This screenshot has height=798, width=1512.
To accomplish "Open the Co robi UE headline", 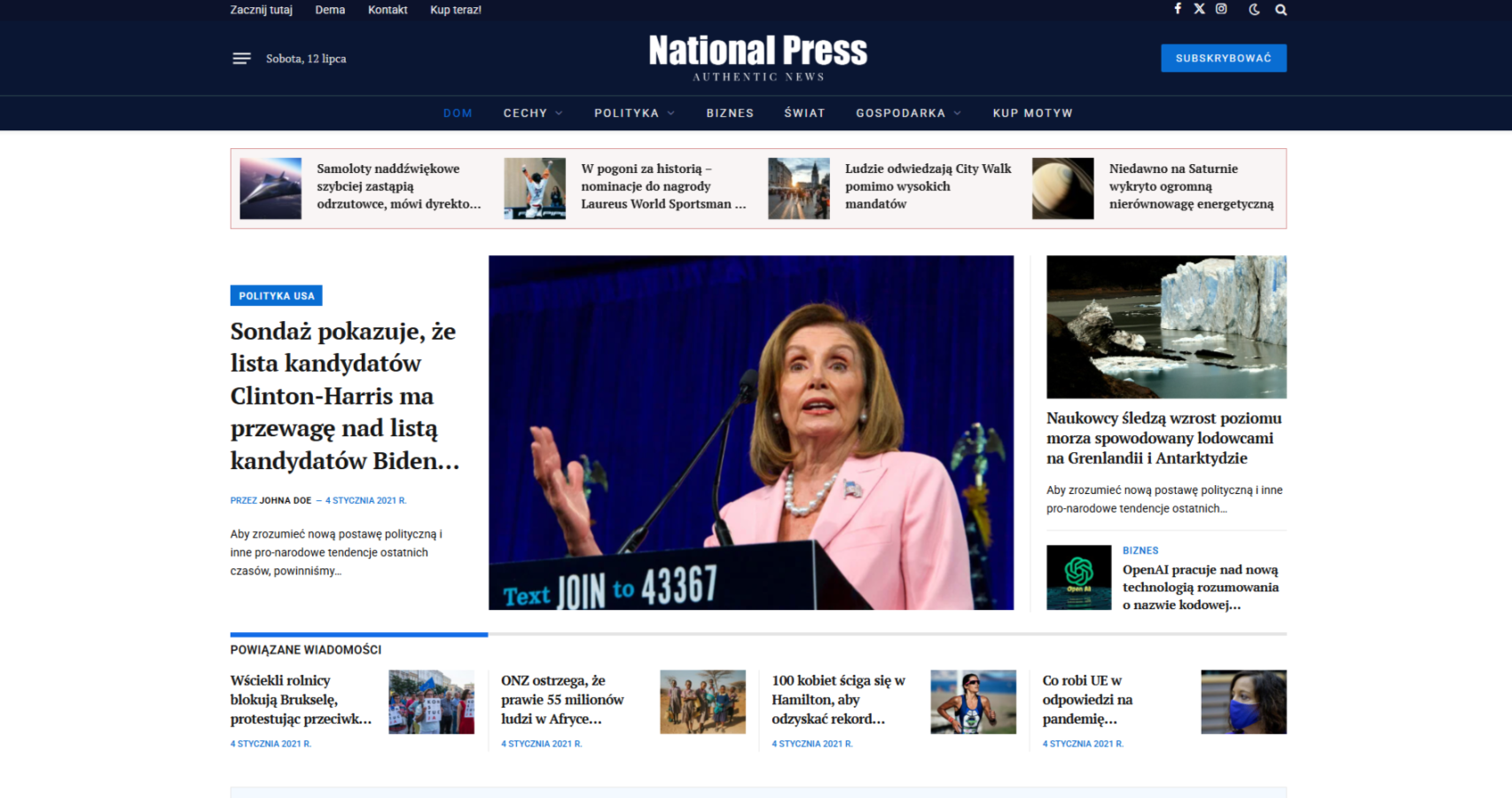I will click(1087, 700).
